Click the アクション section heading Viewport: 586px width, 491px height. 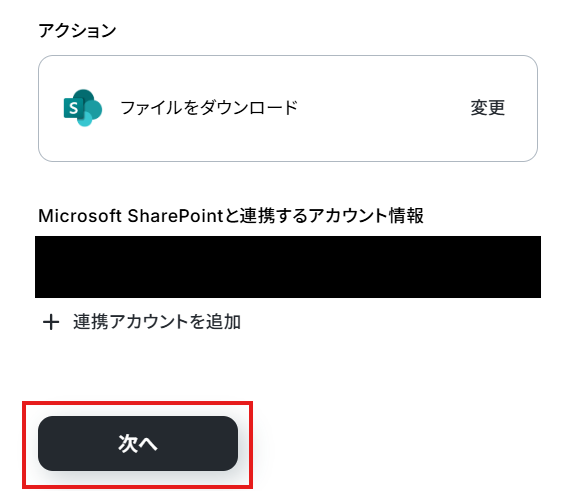click(x=77, y=30)
